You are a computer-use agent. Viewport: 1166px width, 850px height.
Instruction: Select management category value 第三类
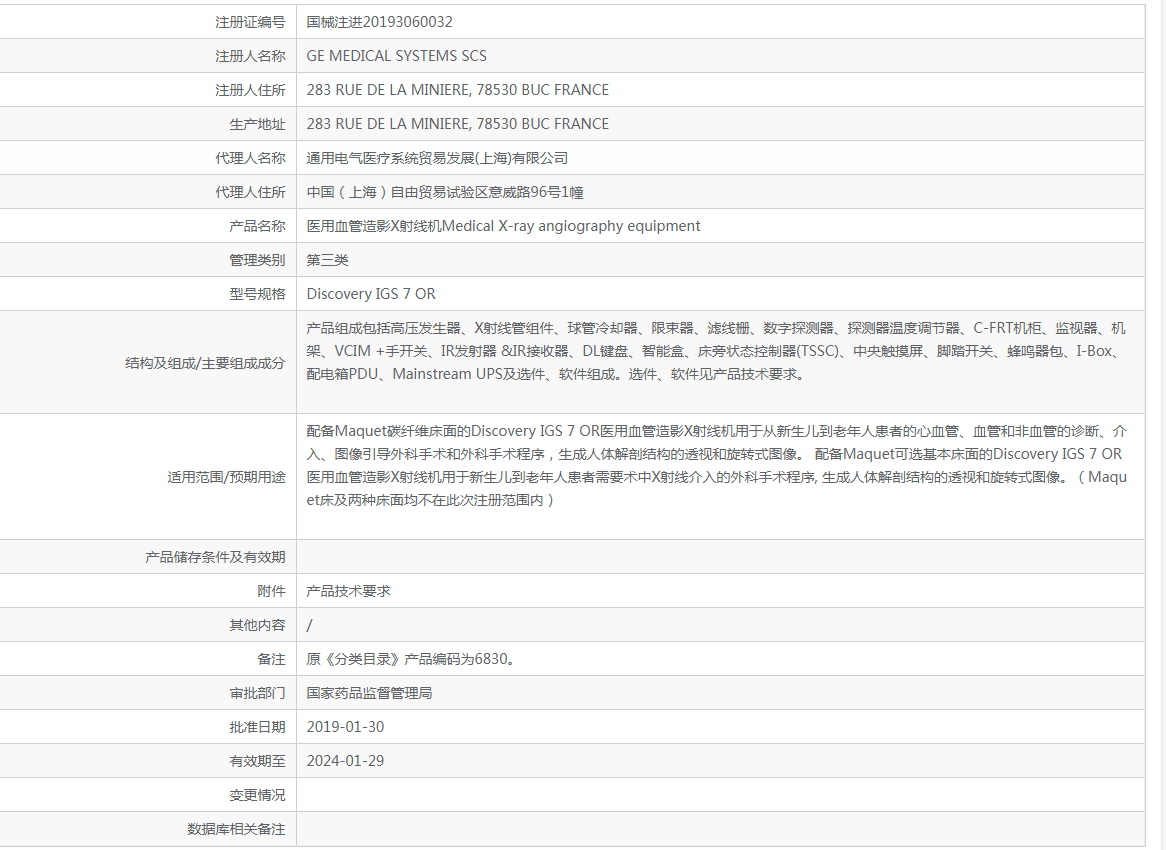click(x=327, y=260)
